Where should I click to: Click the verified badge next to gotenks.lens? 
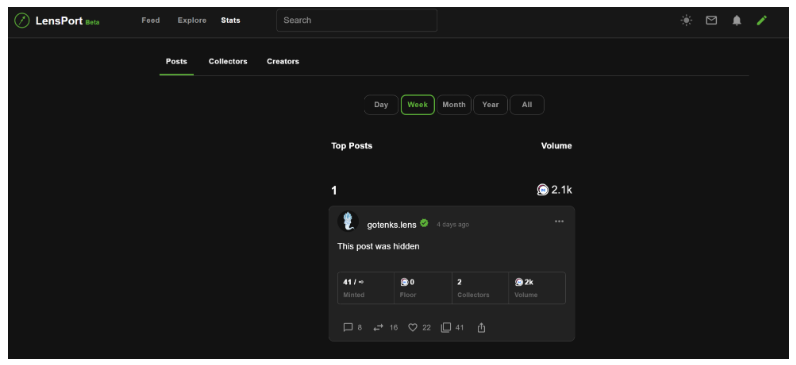[x=424, y=223]
